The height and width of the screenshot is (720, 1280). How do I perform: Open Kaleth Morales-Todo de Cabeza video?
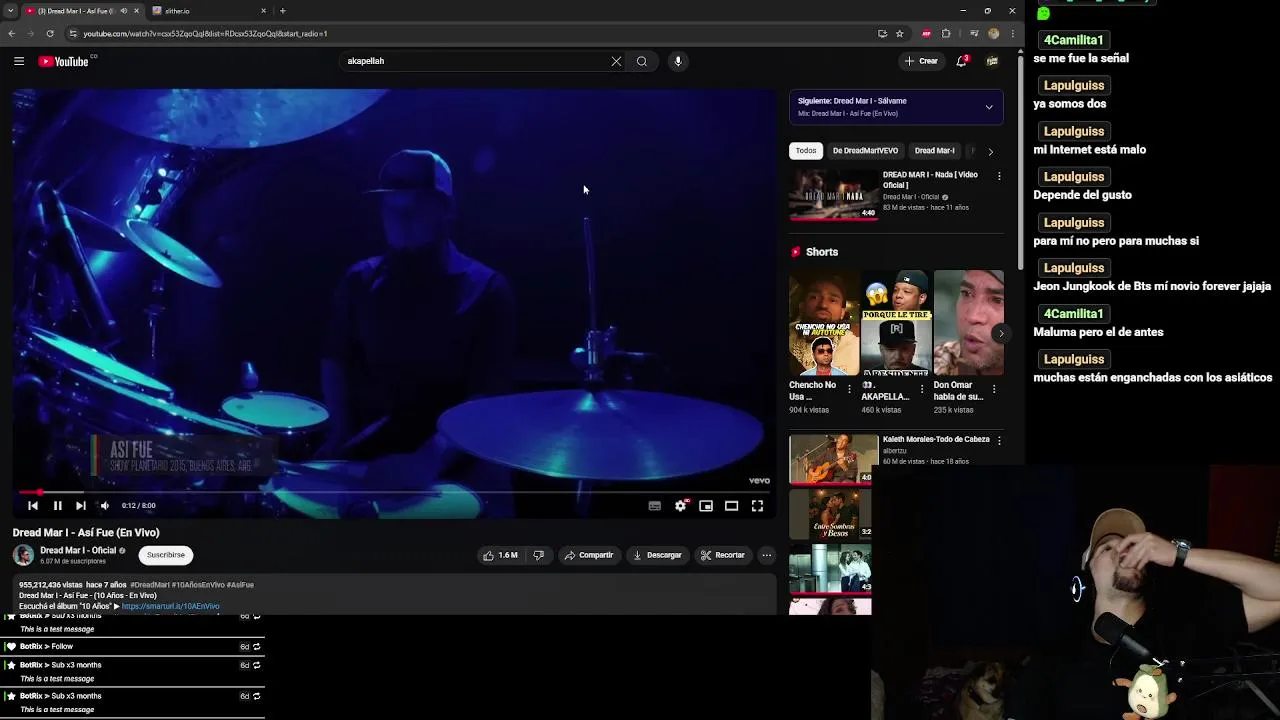coord(834,459)
